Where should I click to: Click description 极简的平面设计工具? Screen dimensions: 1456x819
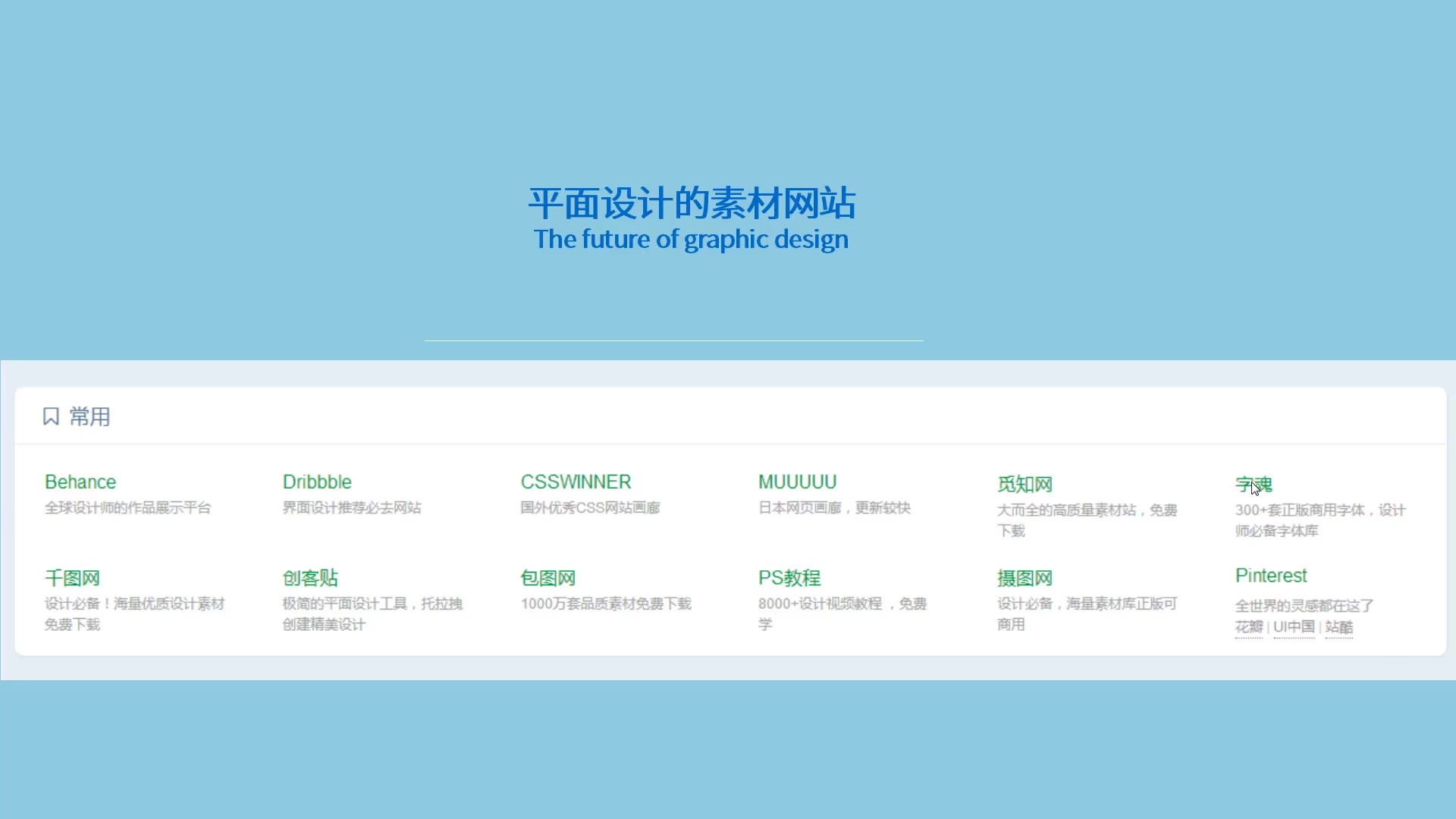[345, 604]
